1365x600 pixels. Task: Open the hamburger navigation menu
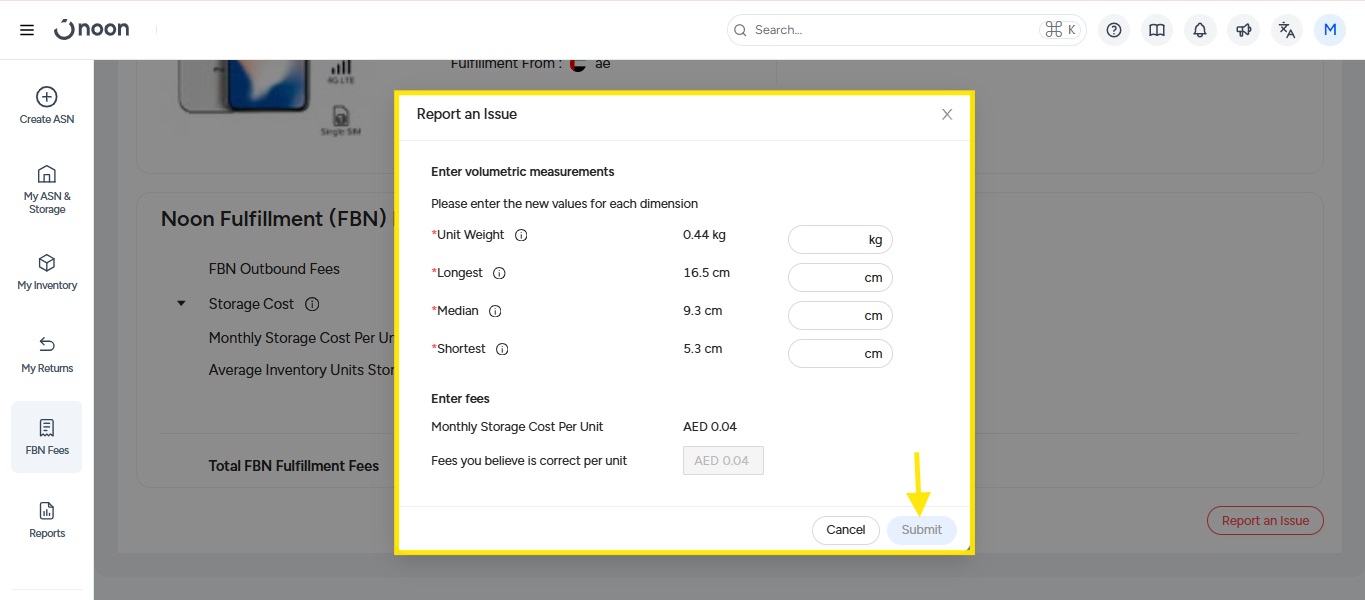coord(27,30)
